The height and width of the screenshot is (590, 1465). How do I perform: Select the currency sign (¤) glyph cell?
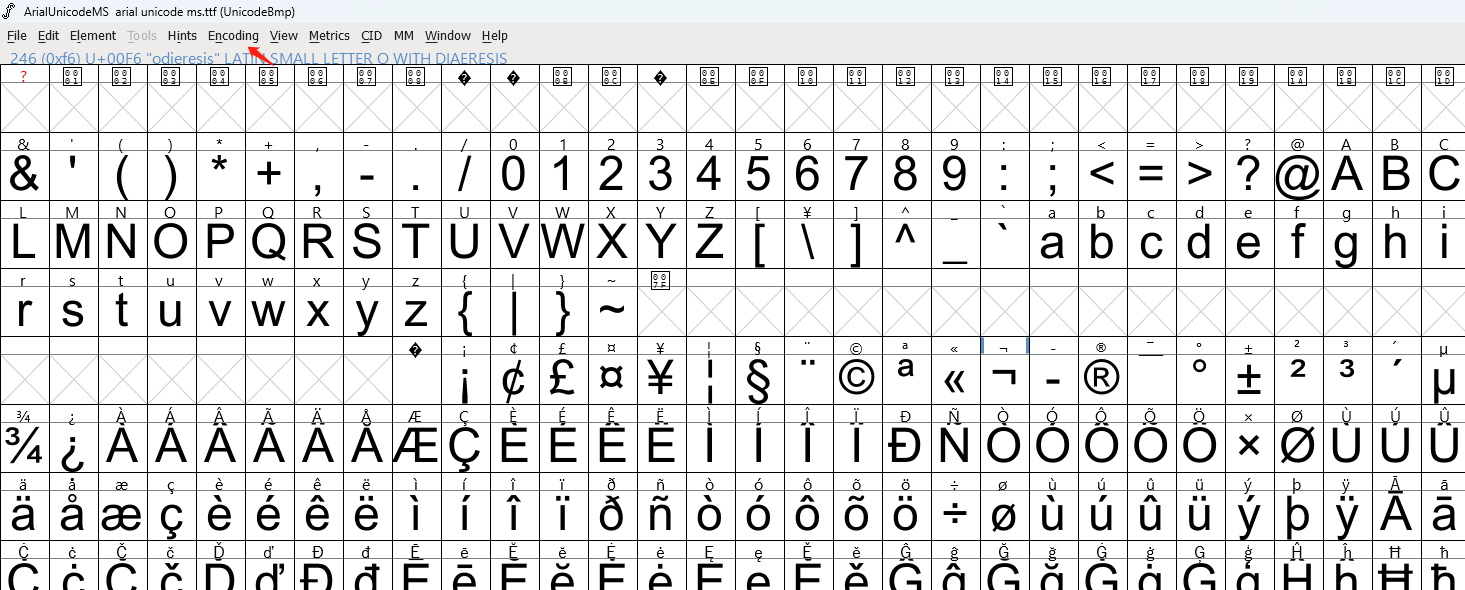pyautogui.click(x=611, y=379)
